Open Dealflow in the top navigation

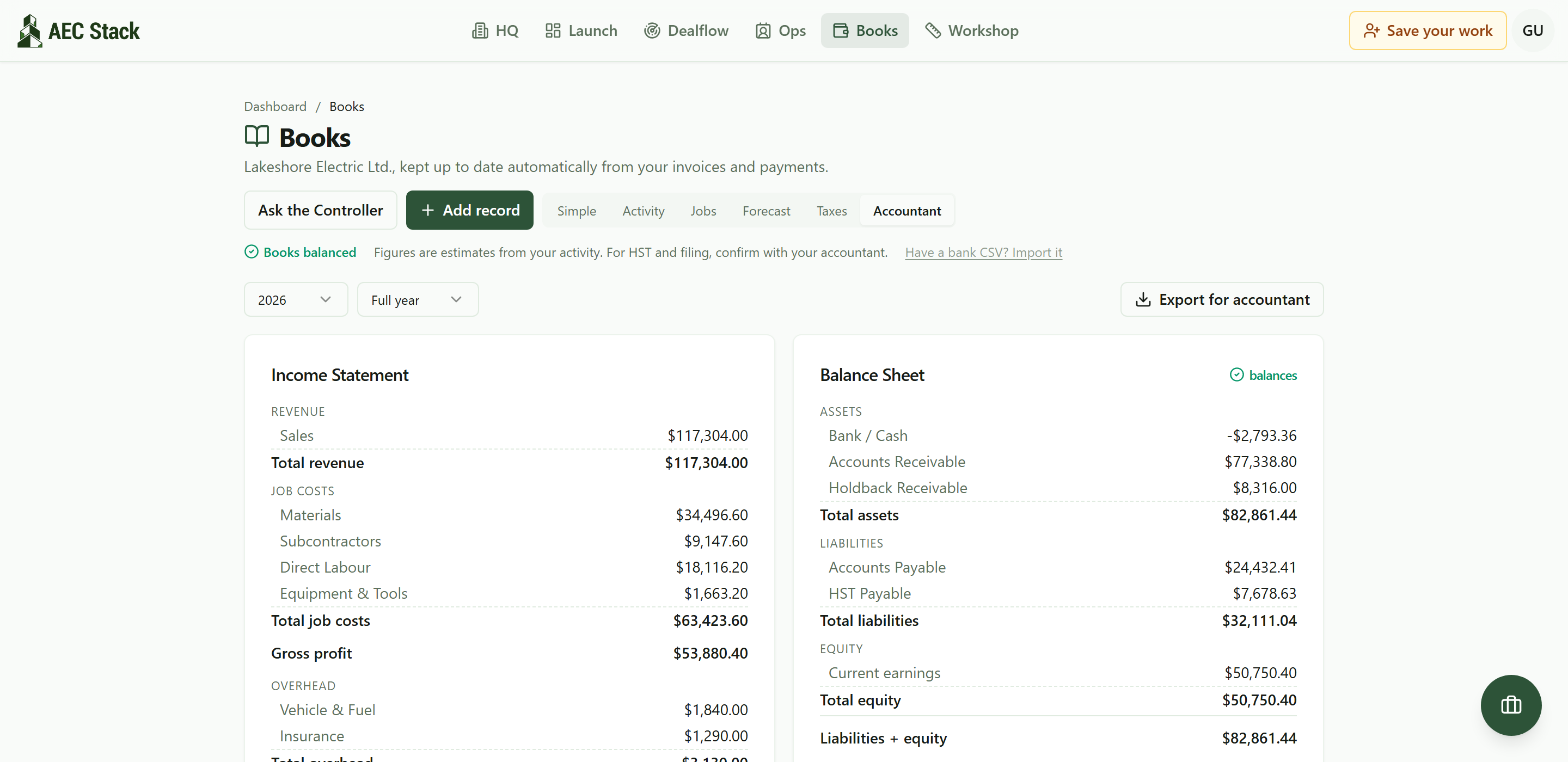click(x=686, y=30)
